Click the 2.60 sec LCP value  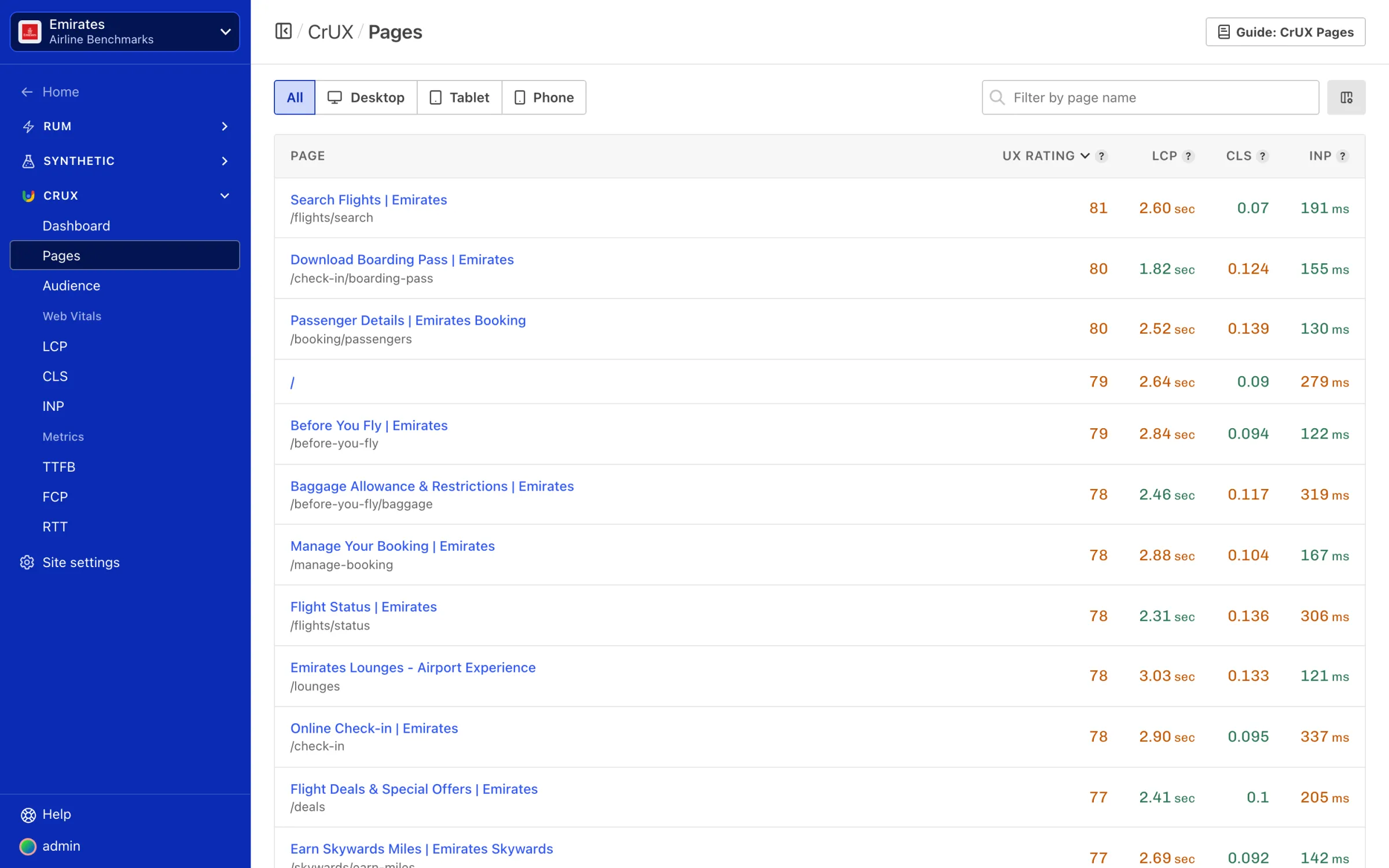pyautogui.click(x=1167, y=208)
